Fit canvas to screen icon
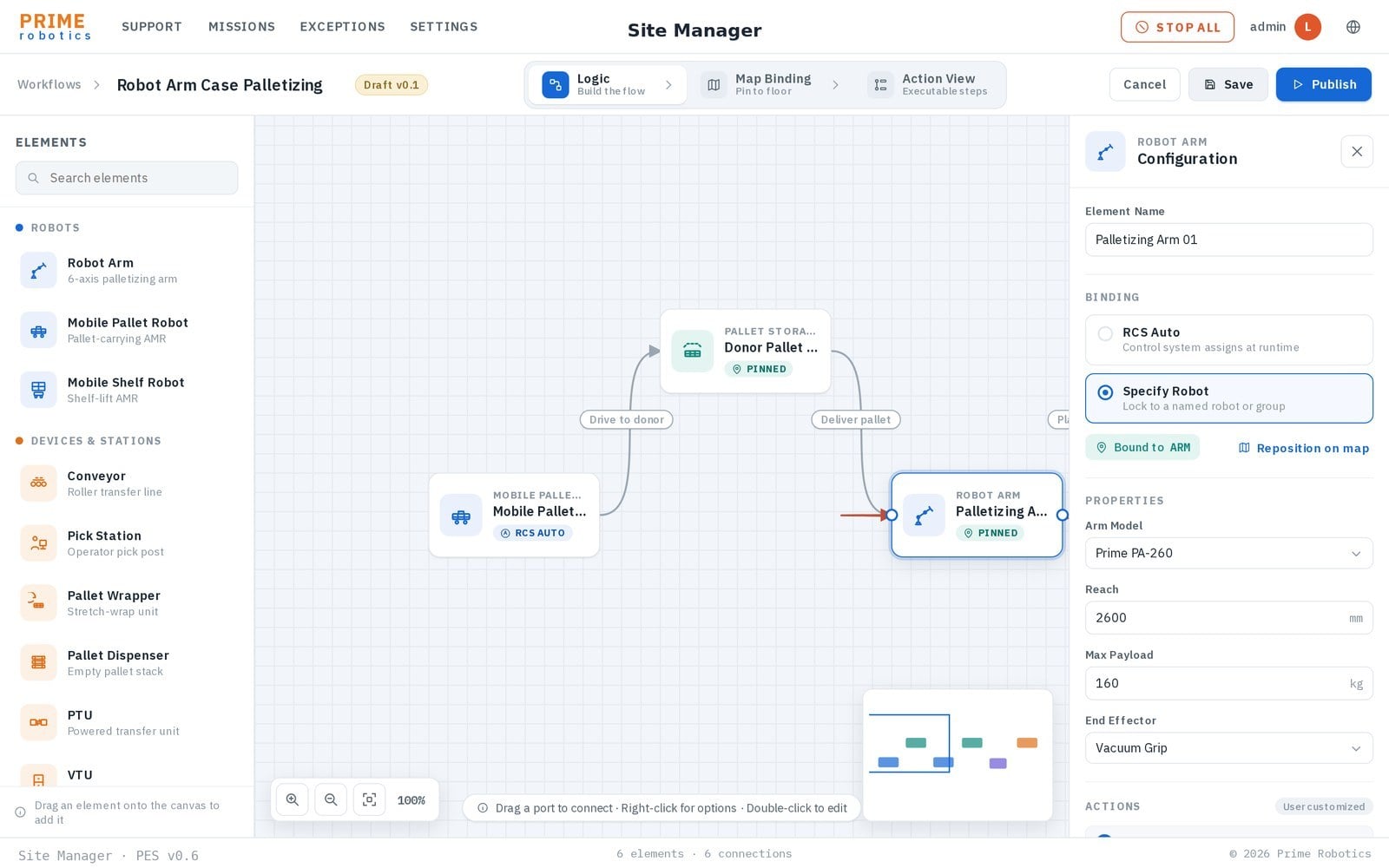Viewport: 1389px width, 868px height. click(x=369, y=799)
